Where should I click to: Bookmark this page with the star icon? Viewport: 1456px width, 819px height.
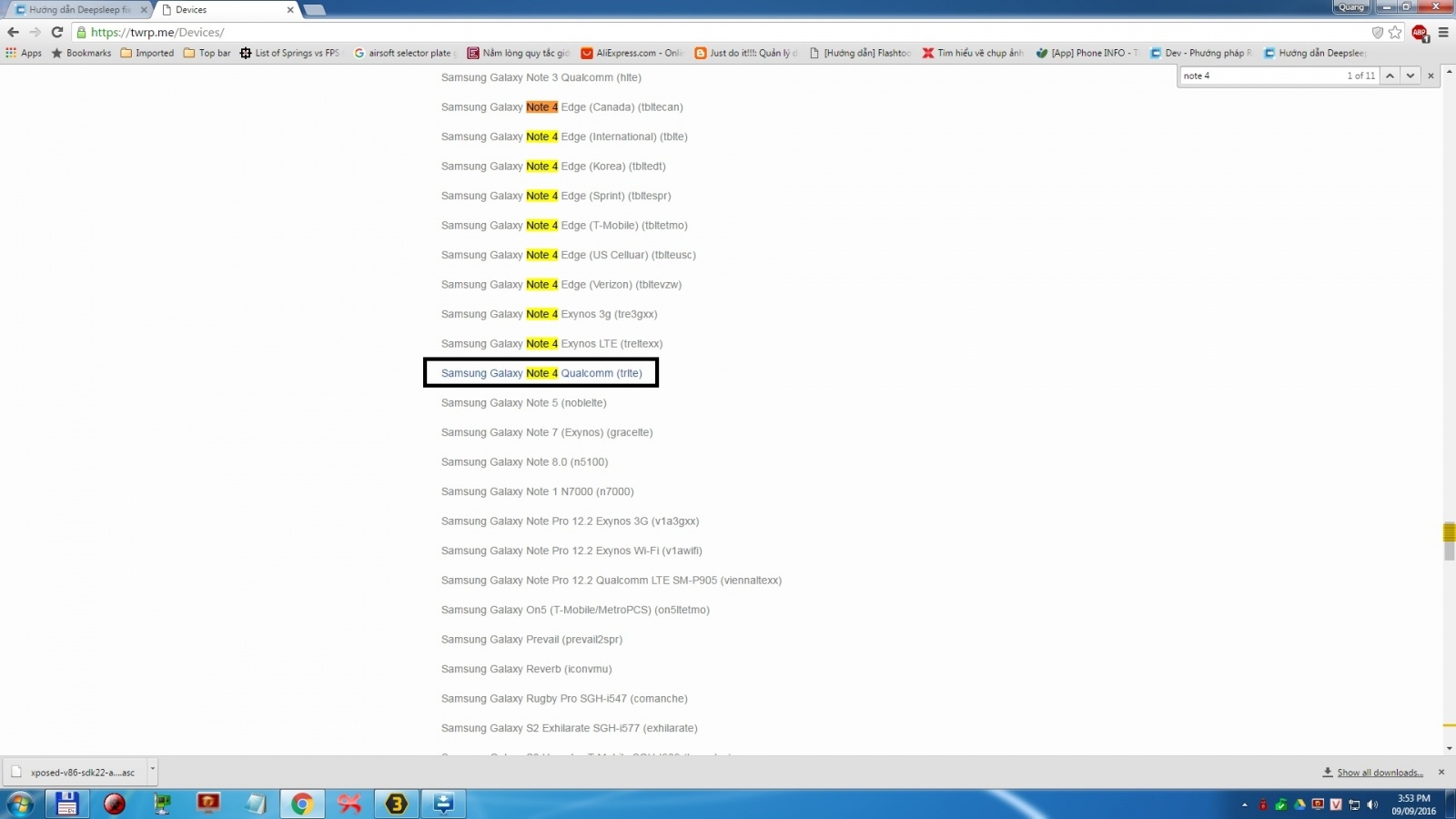[x=1395, y=32]
